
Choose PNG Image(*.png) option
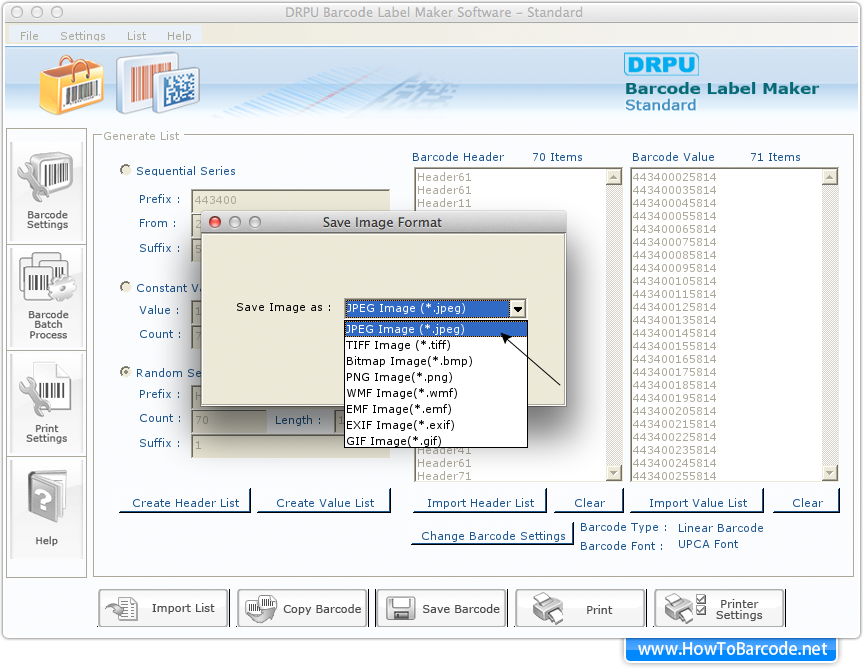[436, 377]
